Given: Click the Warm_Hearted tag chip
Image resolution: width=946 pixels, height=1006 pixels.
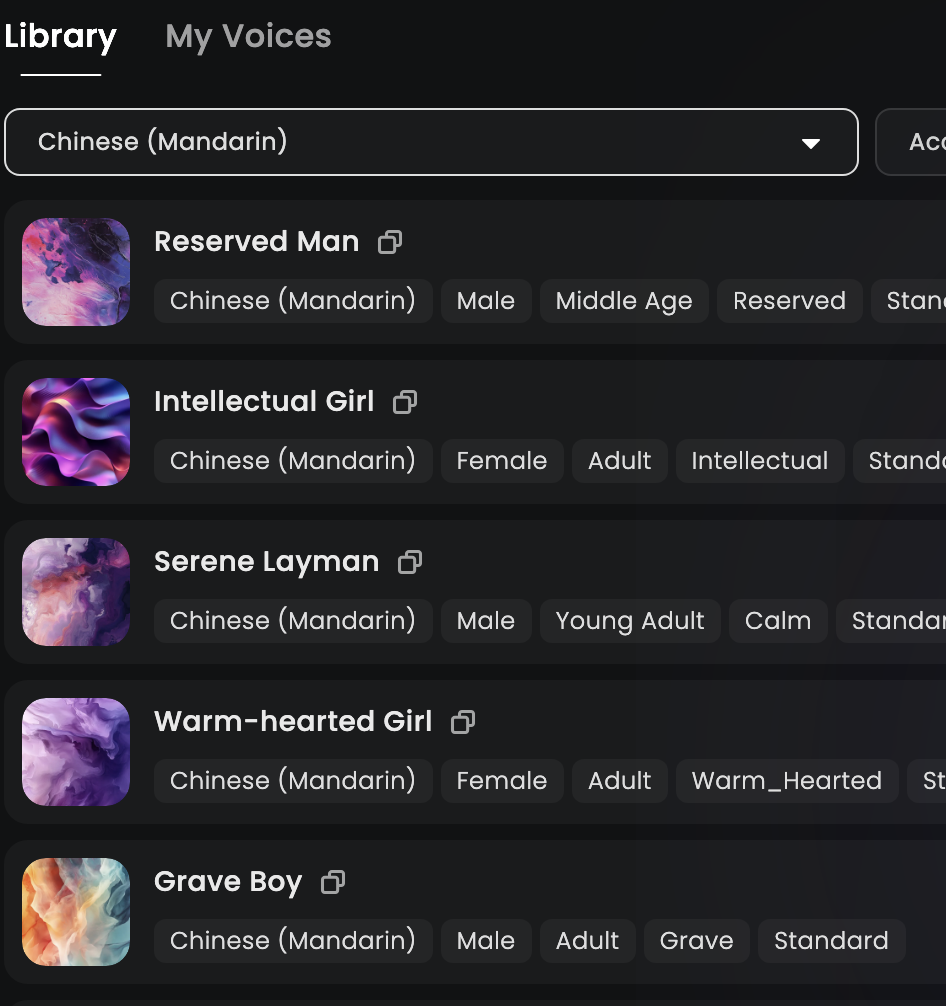Looking at the screenshot, I should point(787,781).
